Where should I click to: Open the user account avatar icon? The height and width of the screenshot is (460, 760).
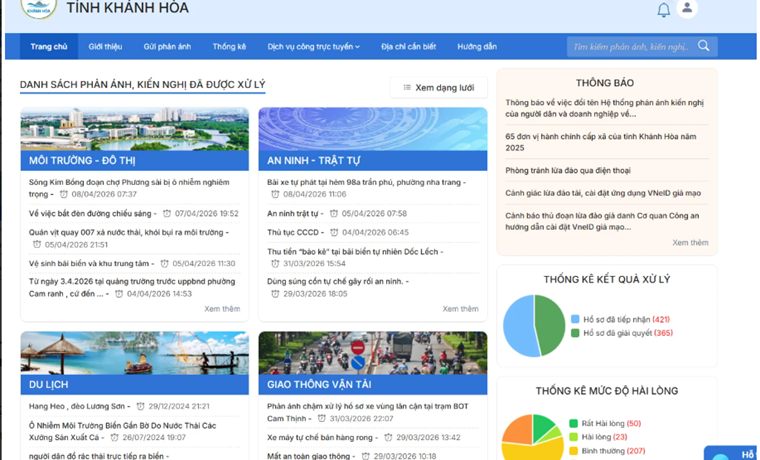(687, 9)
